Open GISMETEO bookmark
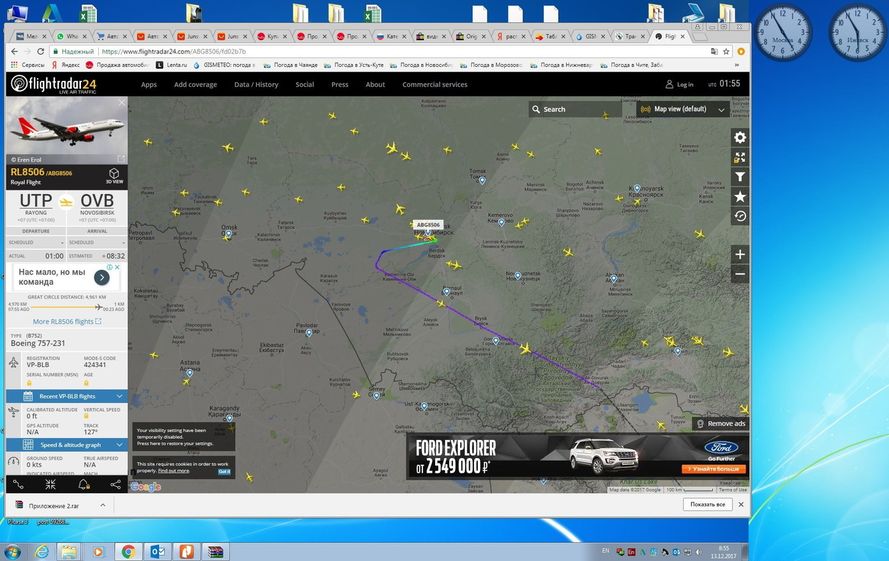 [x=223, y=65]
